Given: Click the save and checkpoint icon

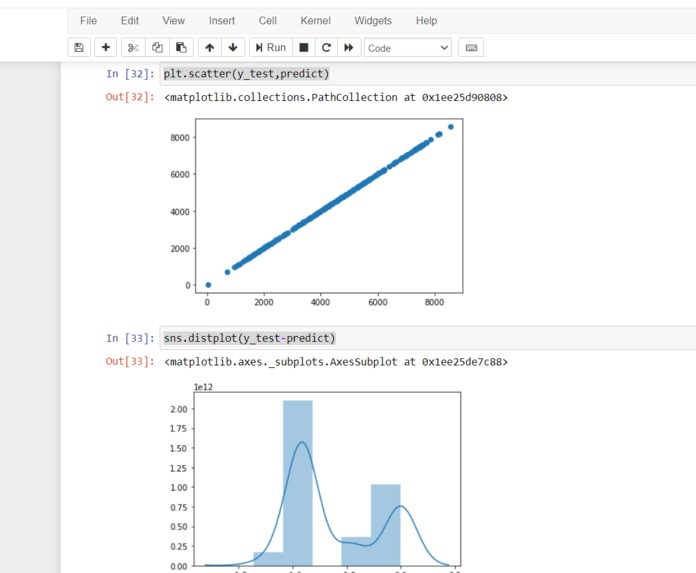Looking at the screenshot, I should tap(79, 47).
